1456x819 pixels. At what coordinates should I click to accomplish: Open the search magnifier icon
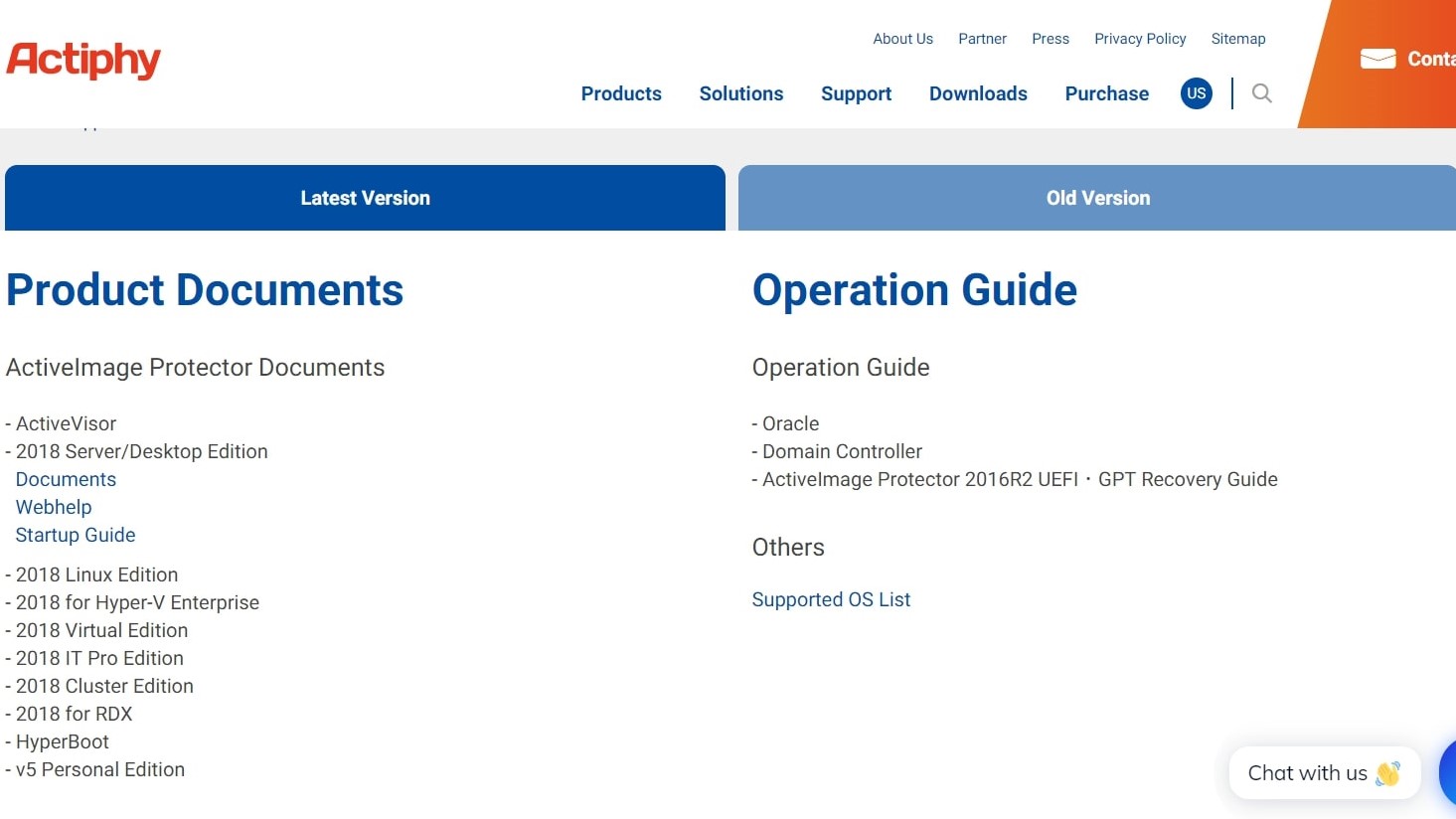click(1262, 93)
